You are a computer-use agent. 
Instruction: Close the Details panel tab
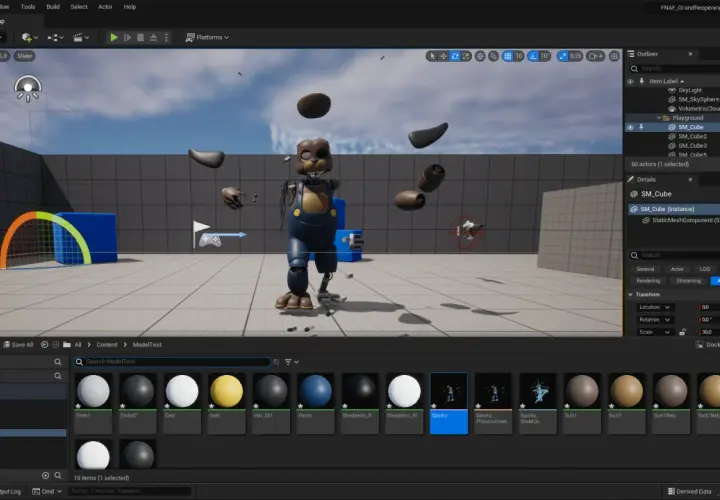click(690, 180)
